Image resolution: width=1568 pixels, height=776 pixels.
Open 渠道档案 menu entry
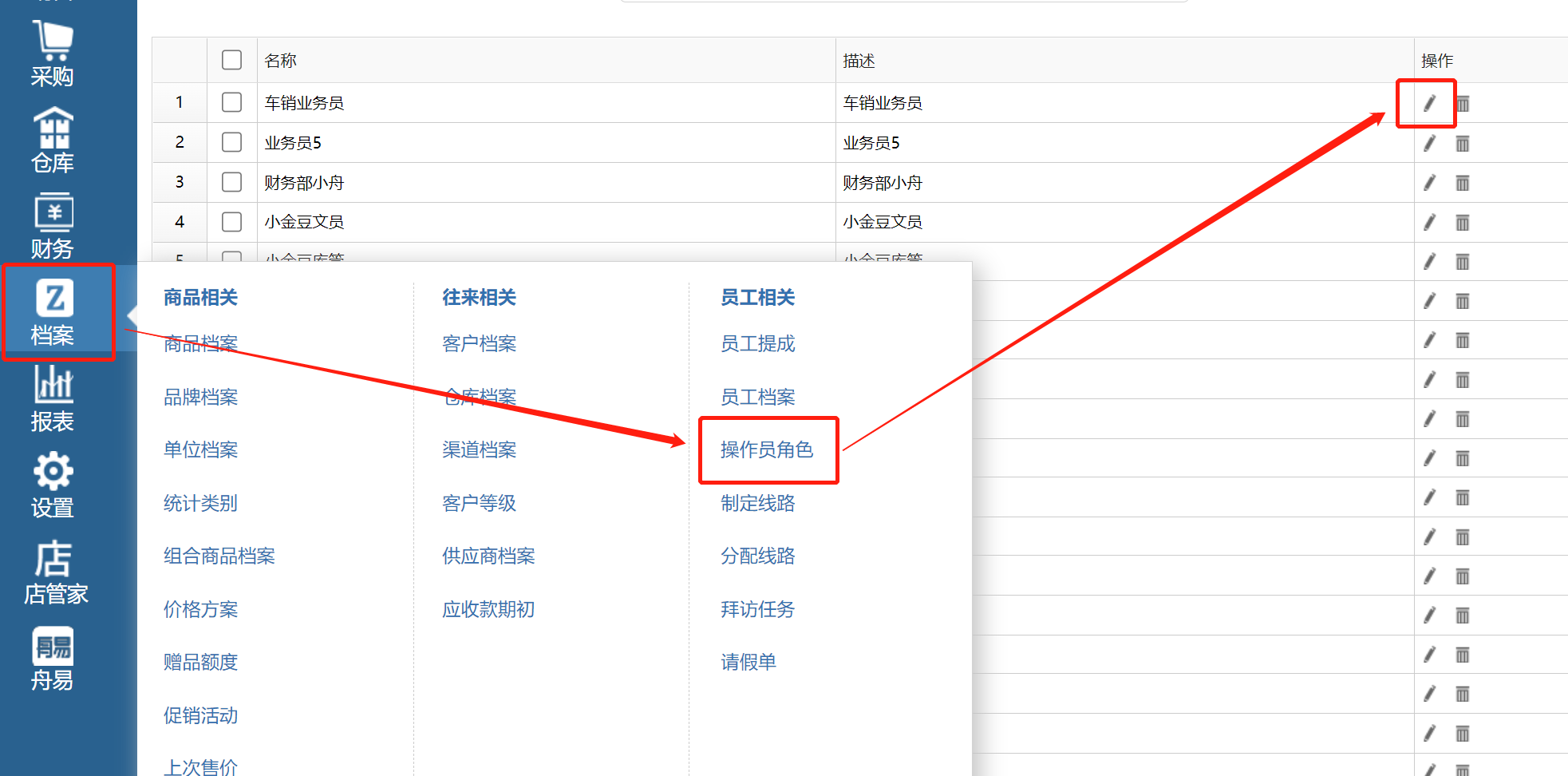(479, 449)
